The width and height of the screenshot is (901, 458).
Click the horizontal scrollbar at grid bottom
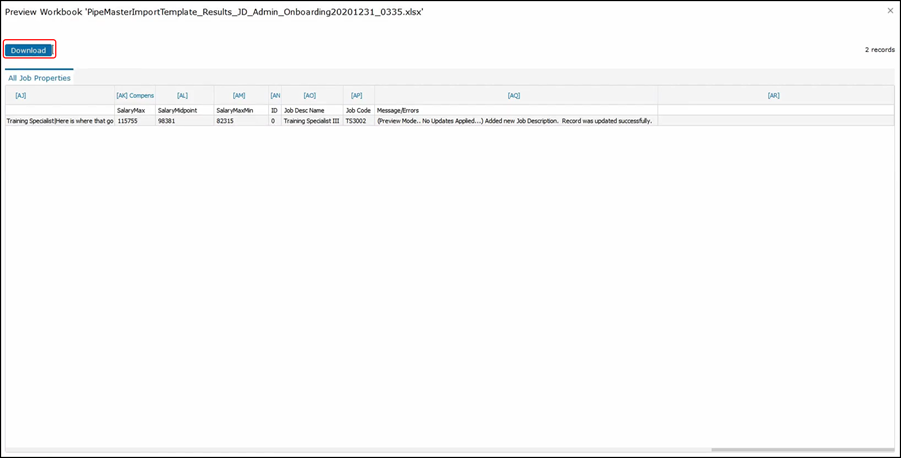tap(802, 450)
